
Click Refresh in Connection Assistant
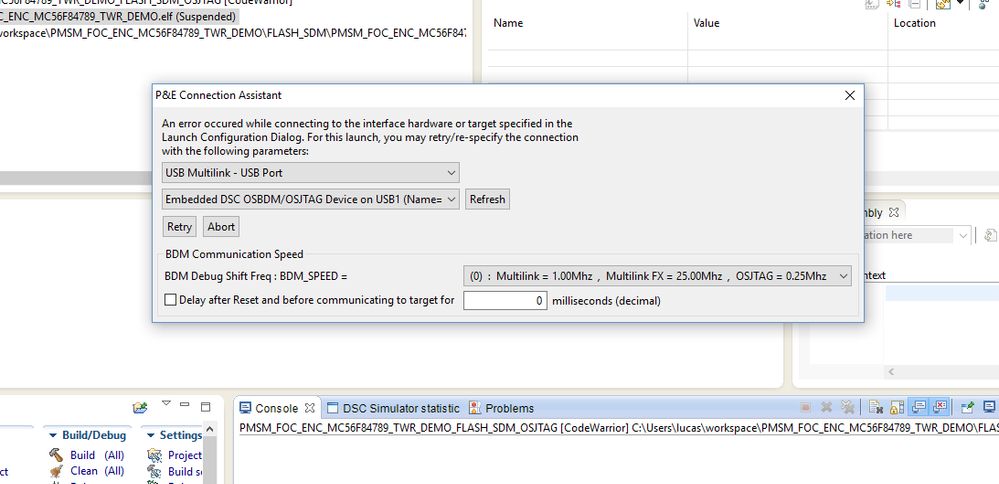click(x=487, y=199)
